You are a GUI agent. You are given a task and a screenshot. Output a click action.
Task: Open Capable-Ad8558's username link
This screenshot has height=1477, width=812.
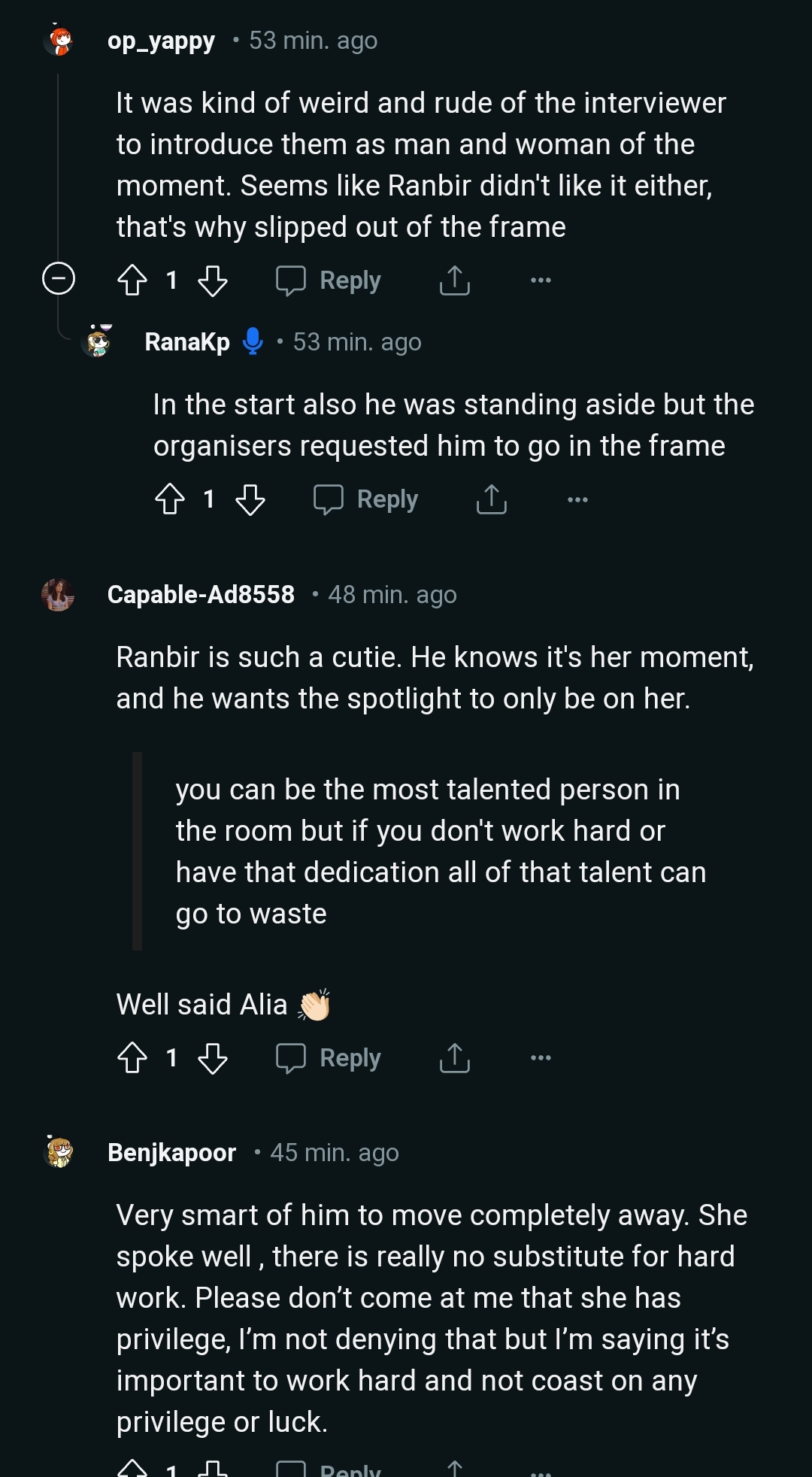point(201,595)
